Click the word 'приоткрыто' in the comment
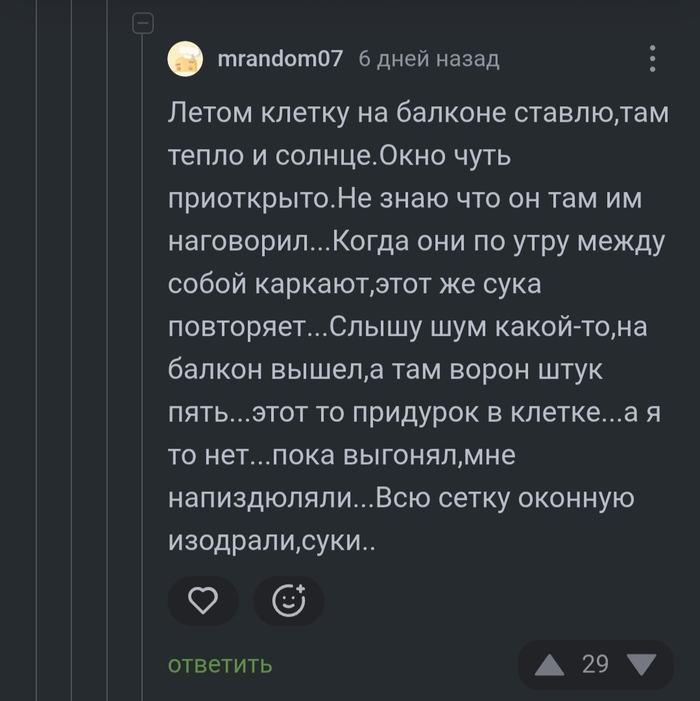 pyautogui.click(x=248, y=199)
